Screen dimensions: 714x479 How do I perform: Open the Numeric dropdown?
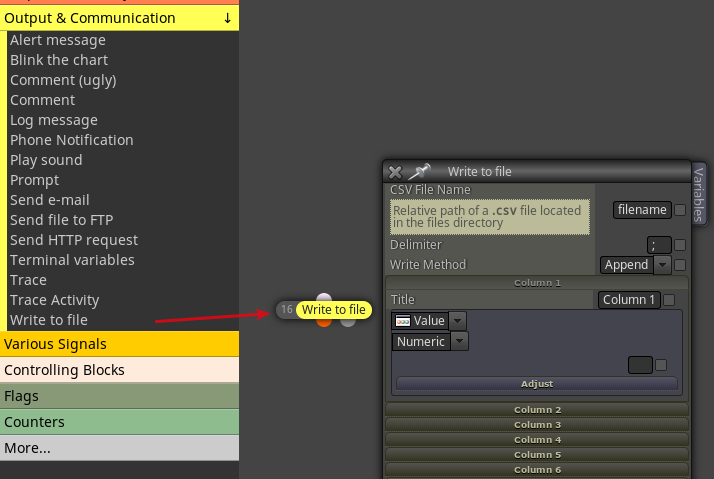(459, 341)
